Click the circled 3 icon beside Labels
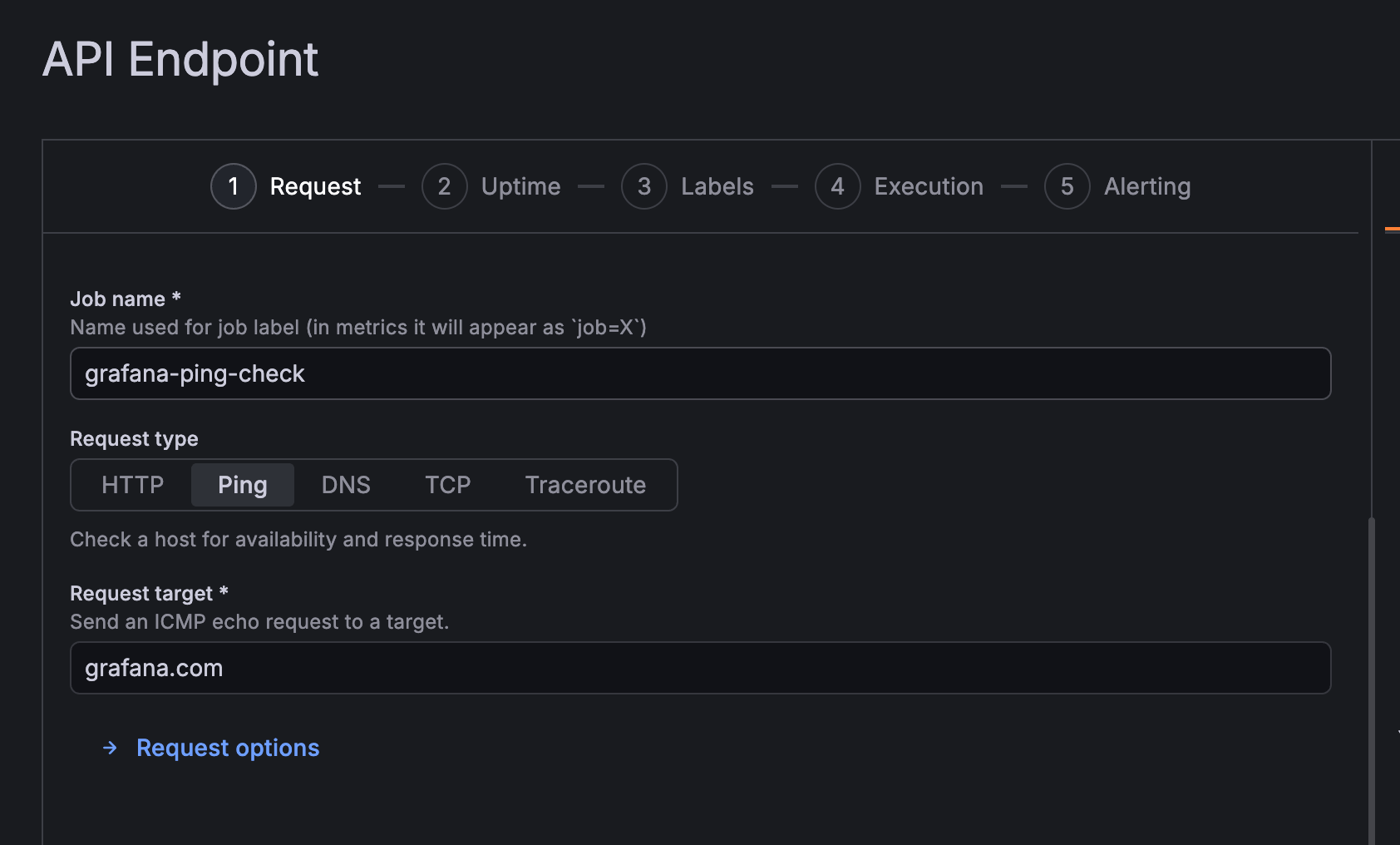The image size is (1400, 845). [644, 186]
